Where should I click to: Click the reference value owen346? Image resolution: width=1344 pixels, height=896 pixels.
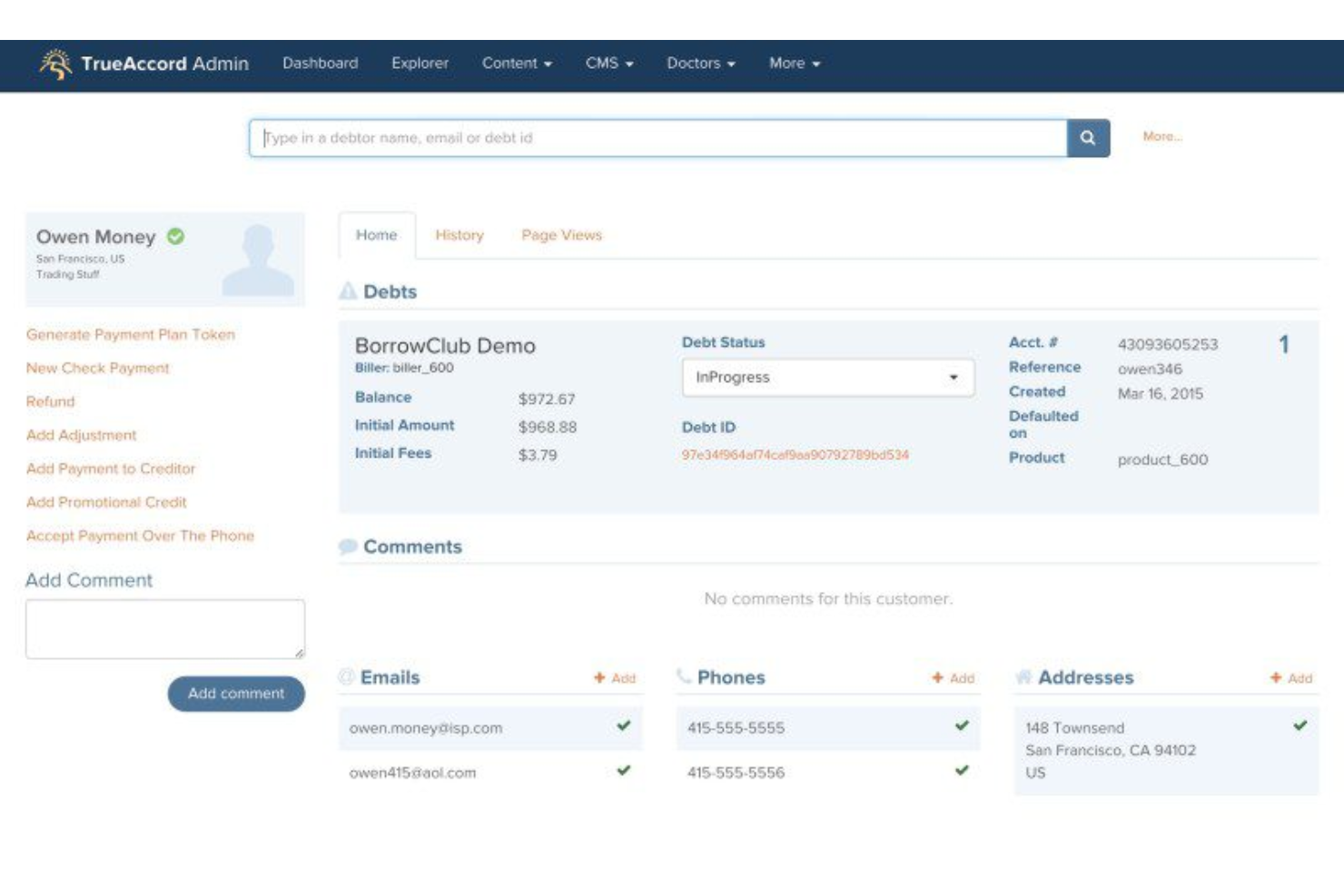pyautogui.click(x=1150, y=369)
